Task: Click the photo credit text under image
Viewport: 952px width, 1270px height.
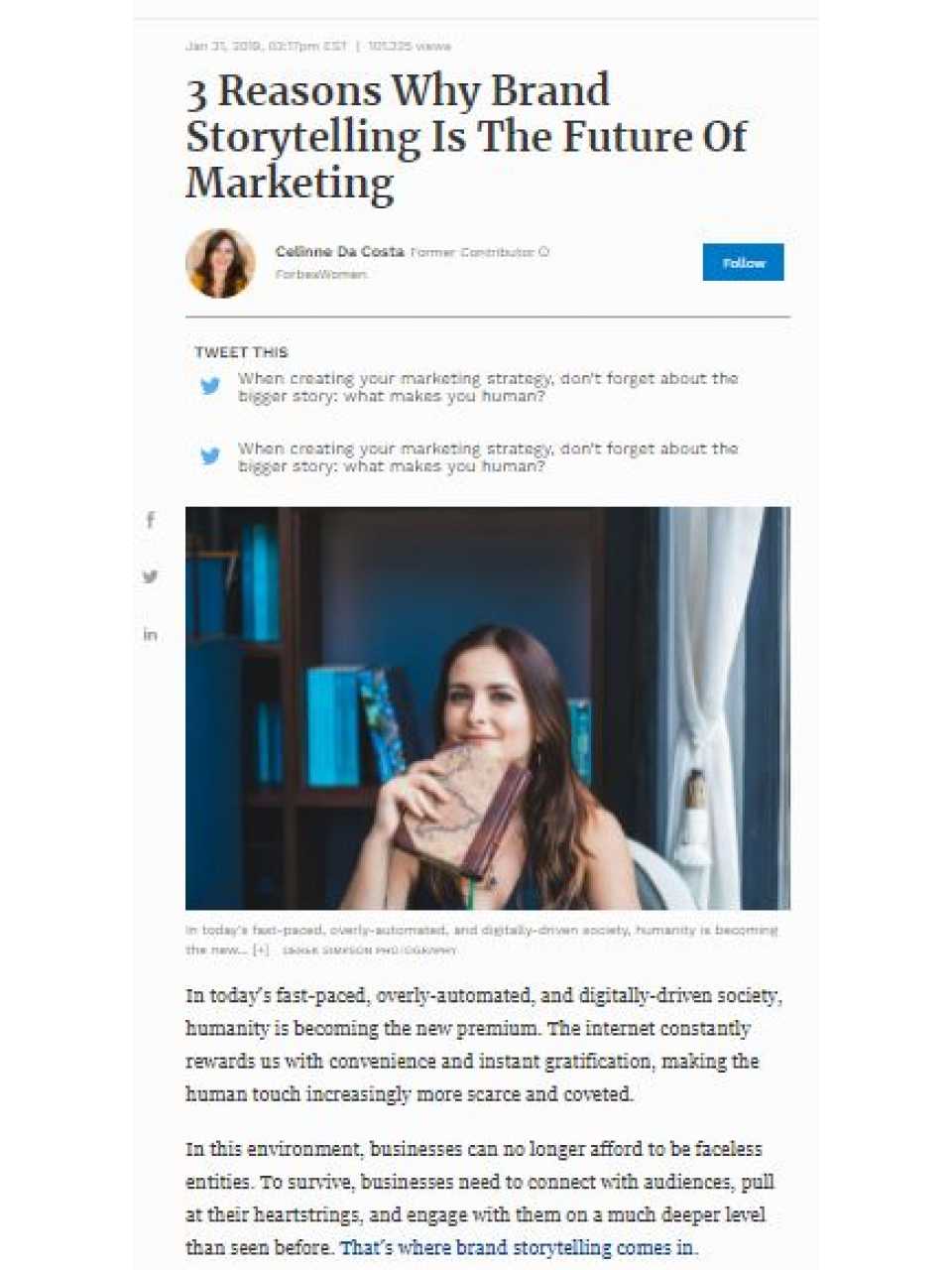Action: pyautogui.click(x=369, y=951)
